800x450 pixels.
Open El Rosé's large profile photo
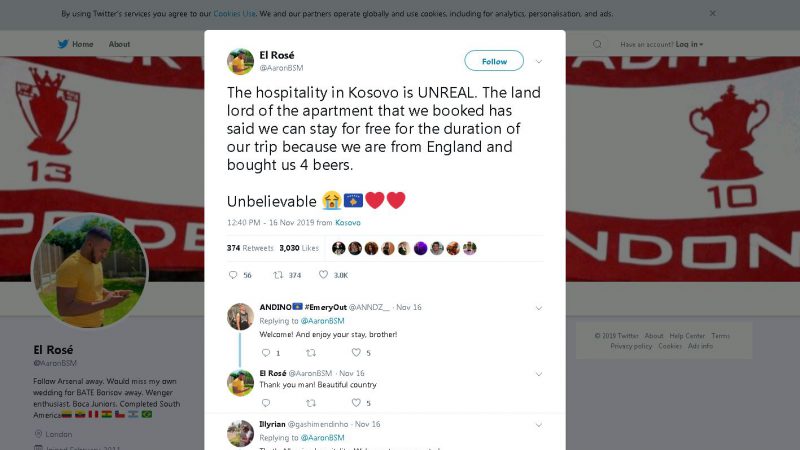tap(90, 270)
